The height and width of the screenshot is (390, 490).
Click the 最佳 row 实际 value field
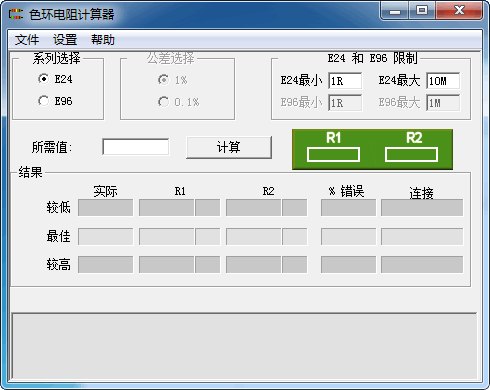105,236
